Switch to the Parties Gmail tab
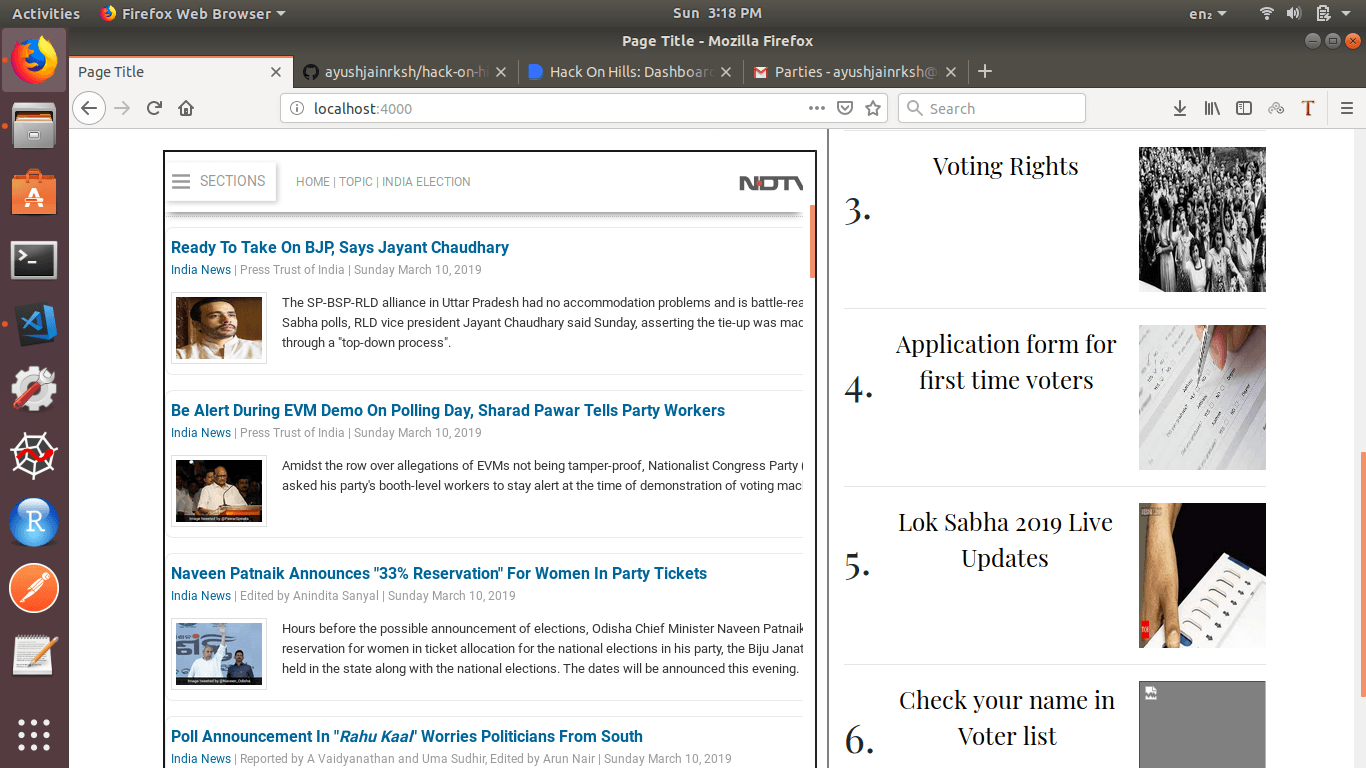This screenshot has height=768, width=1366. click(856, 72)
